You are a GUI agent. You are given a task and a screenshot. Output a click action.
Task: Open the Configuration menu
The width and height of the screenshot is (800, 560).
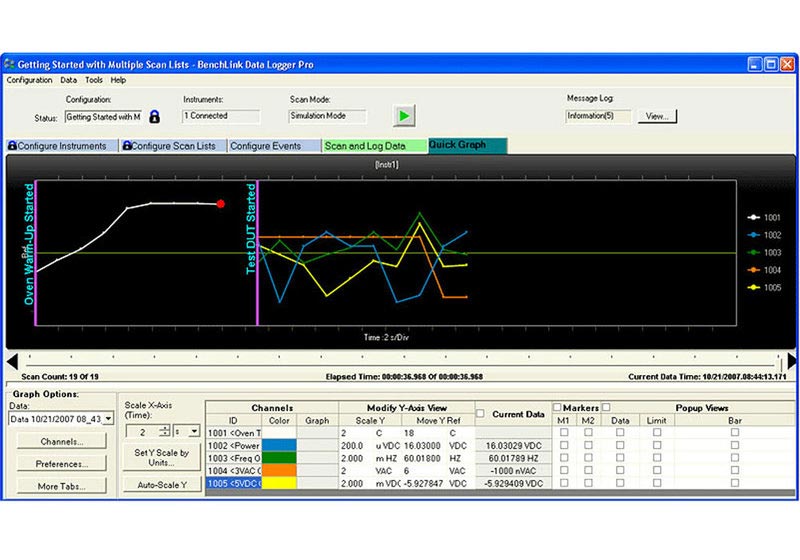point(30,80)
